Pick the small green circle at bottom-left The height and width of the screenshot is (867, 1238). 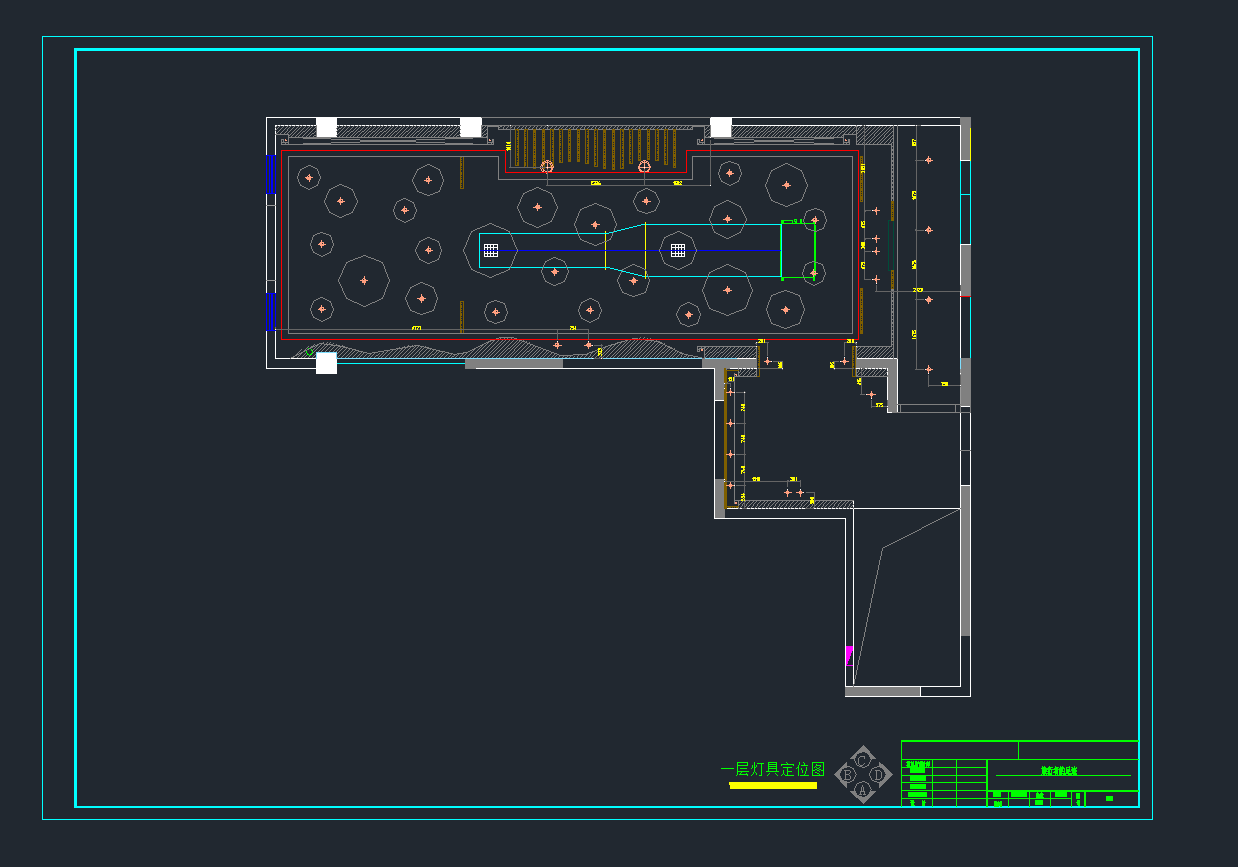tap(309, 352)
